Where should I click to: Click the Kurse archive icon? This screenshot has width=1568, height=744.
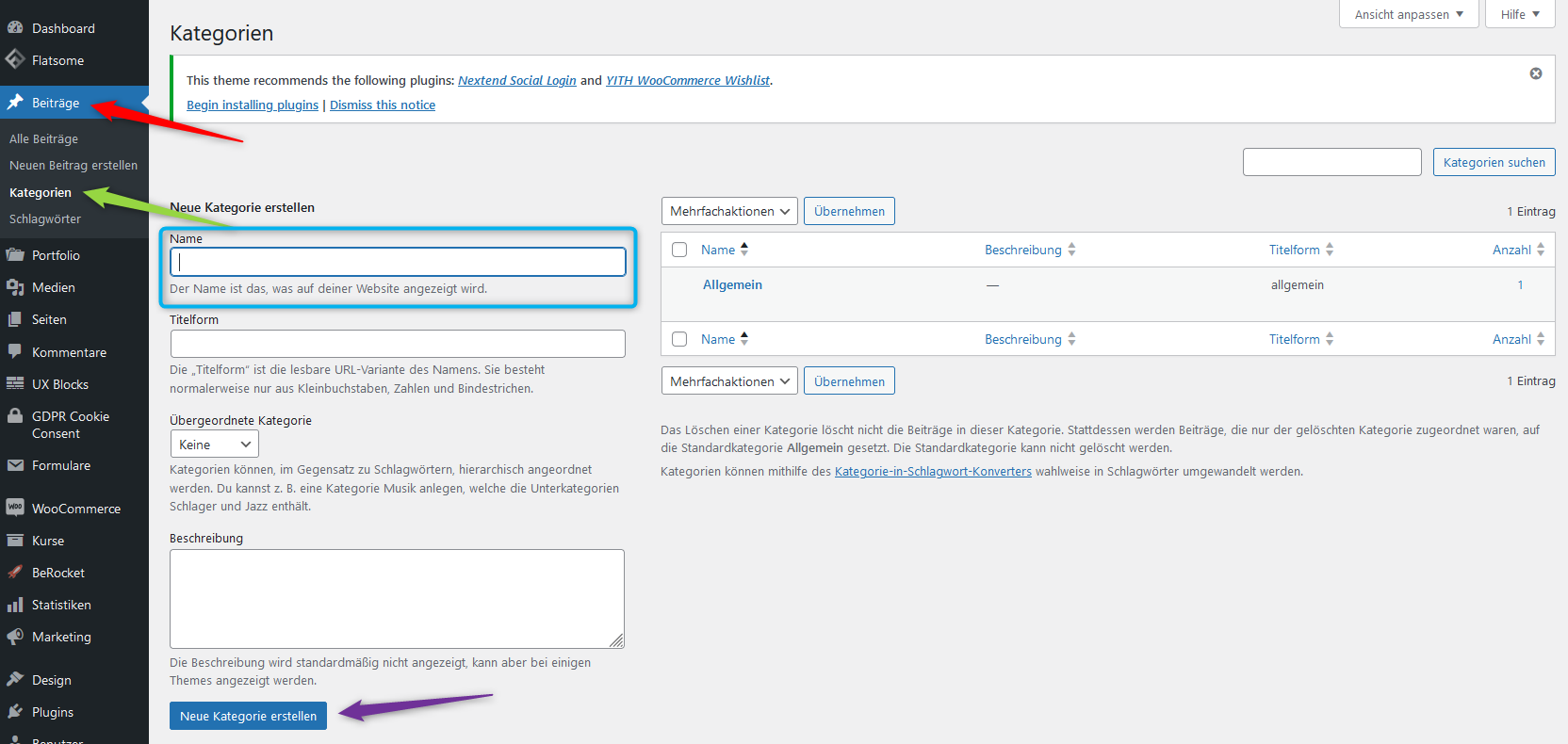[x=15, y=541]
